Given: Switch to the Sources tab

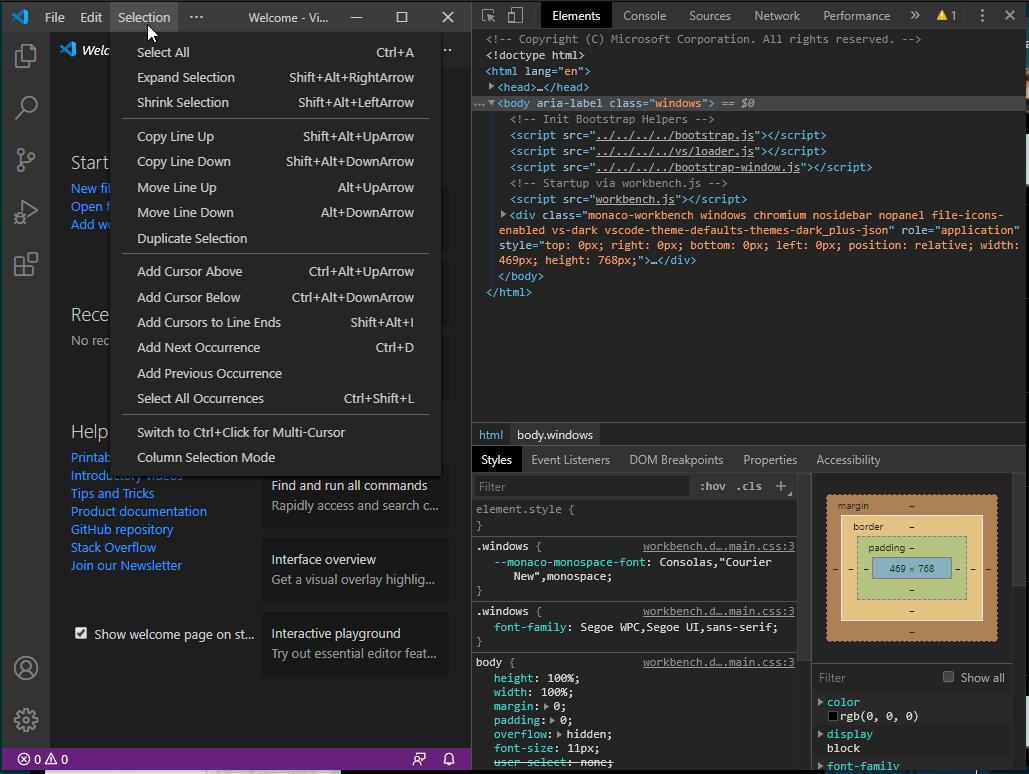Looking at the screenshot, I should pyautogui.click(x=709, y=16).
